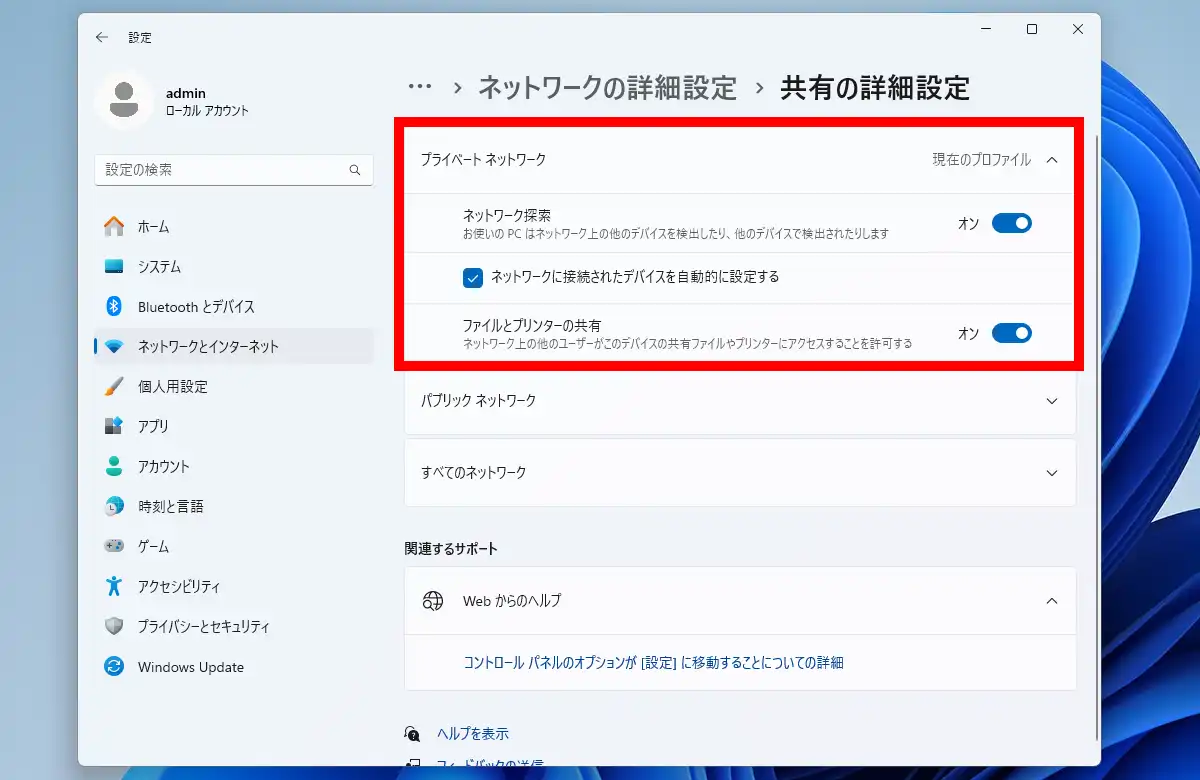
Task: Open the breadcrumb ellipsis menu
Action: tap(419, 87)
